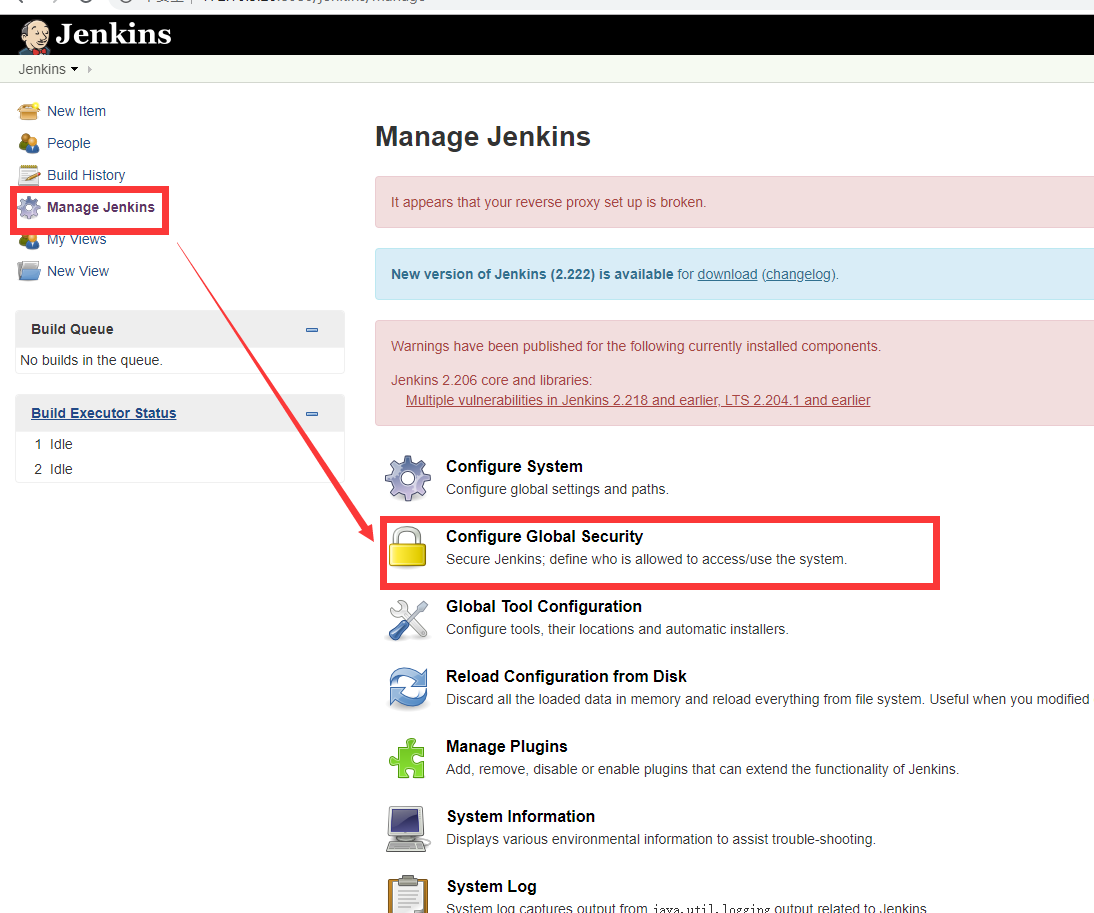Click the Reload Configuration refresh arrows icon
Image resolution: width=1094 pixels, height=913 pixels.
tap(408, 688)
